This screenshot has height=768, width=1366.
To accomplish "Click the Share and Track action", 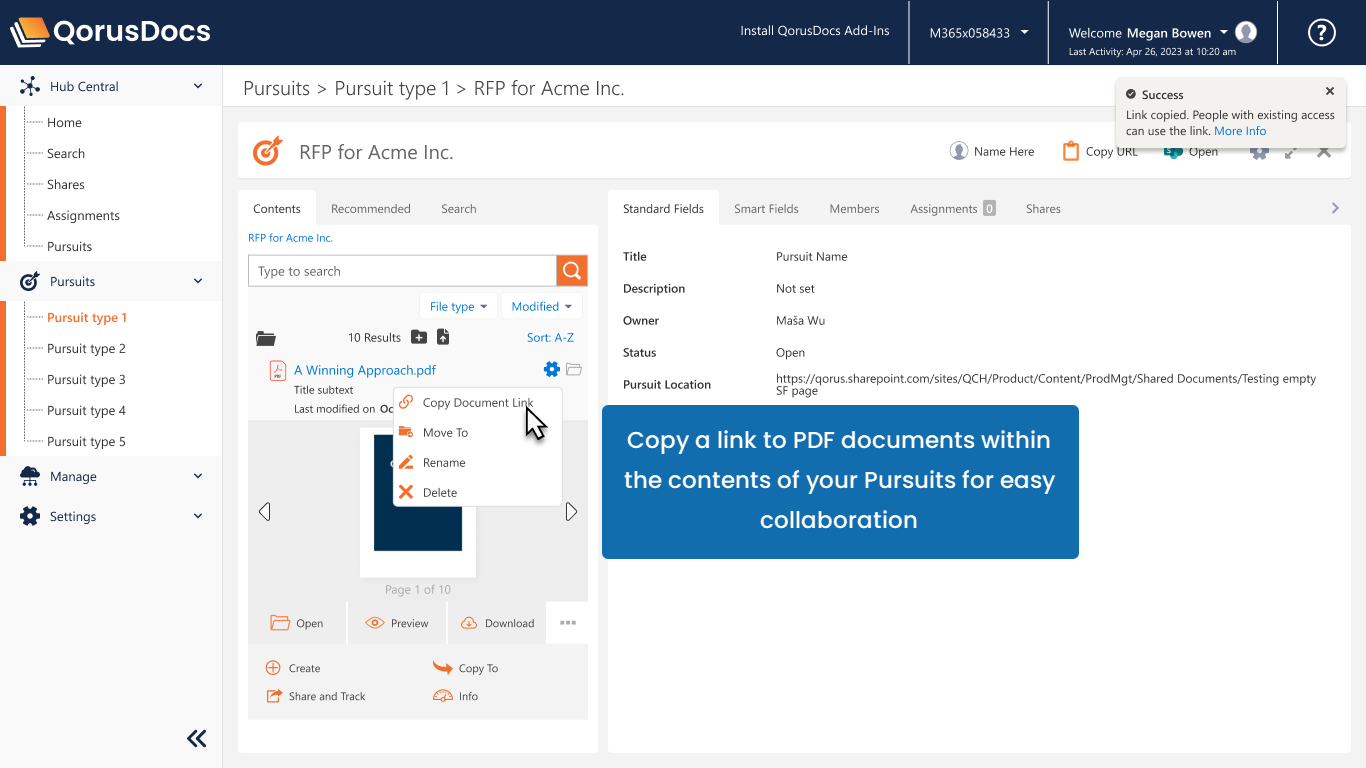I will click(x=315, y=696).
